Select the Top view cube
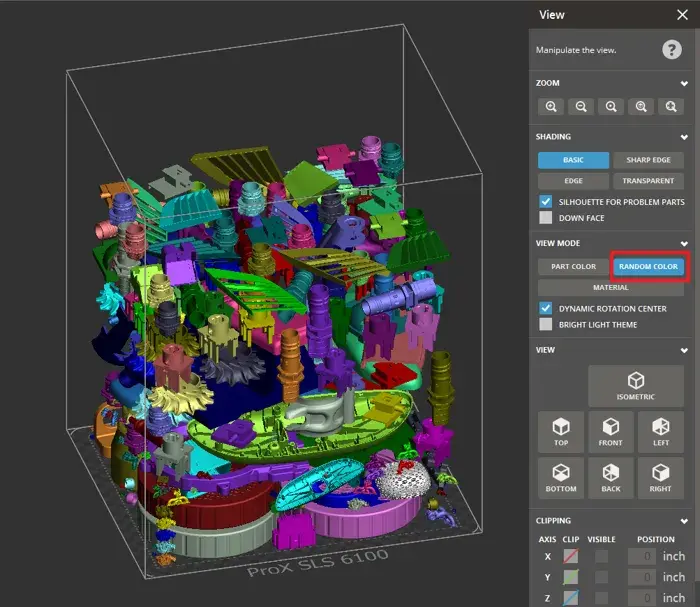Screen dimensions: 700x607 (x=560, y=430)
